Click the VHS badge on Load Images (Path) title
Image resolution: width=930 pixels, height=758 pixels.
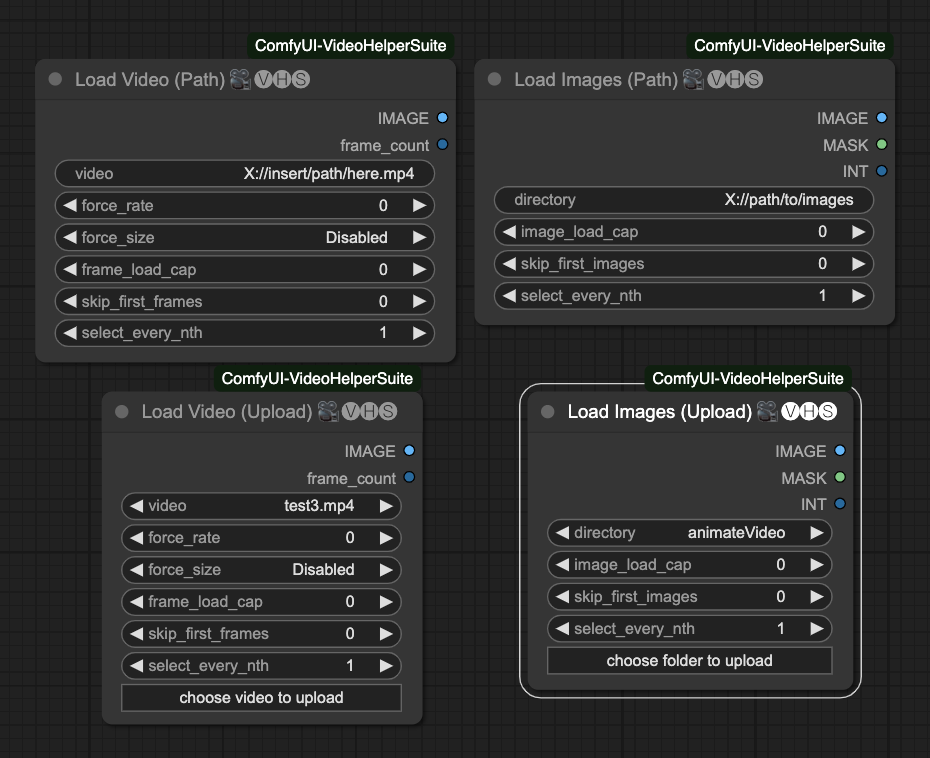[736, 79]
